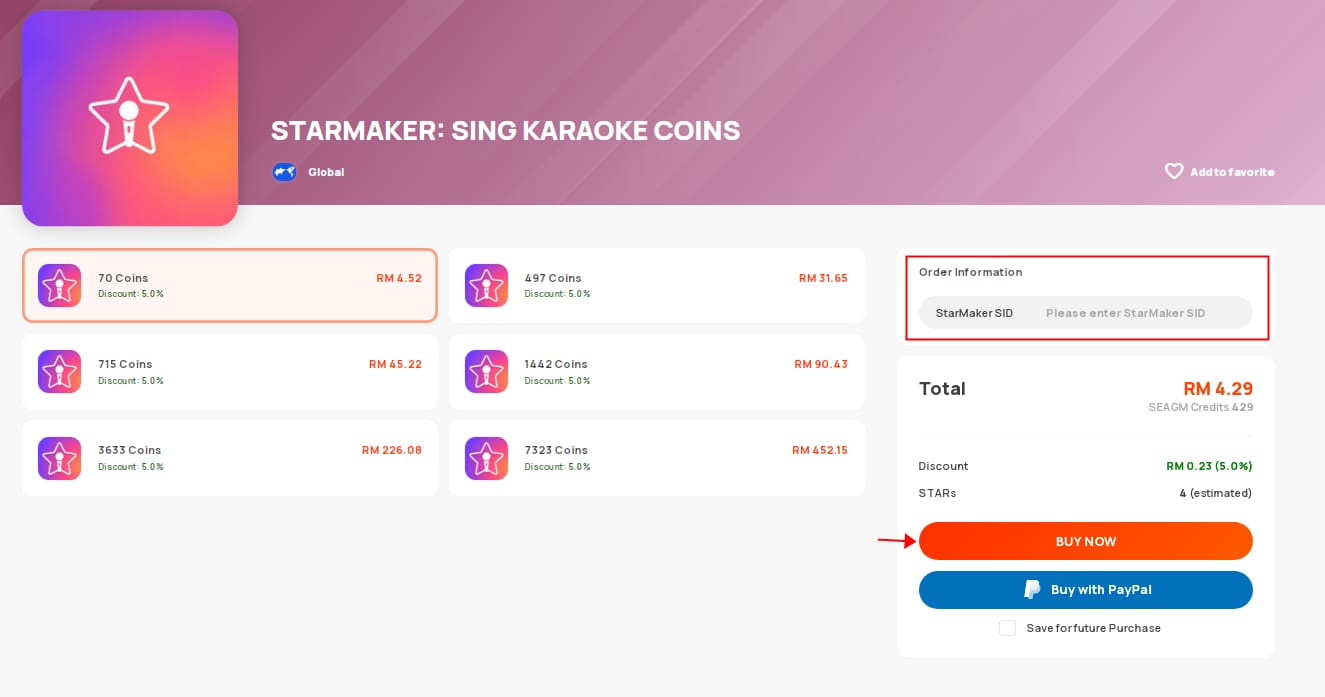Select the 1442 Coins package
The width and height of the screenshot is (1325, 697).
[656, 371]
